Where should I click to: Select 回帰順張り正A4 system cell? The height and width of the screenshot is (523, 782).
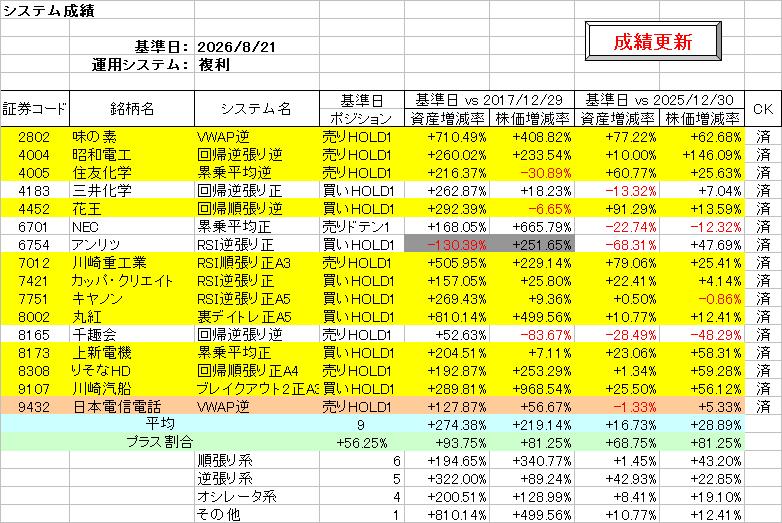coord(256,370)
